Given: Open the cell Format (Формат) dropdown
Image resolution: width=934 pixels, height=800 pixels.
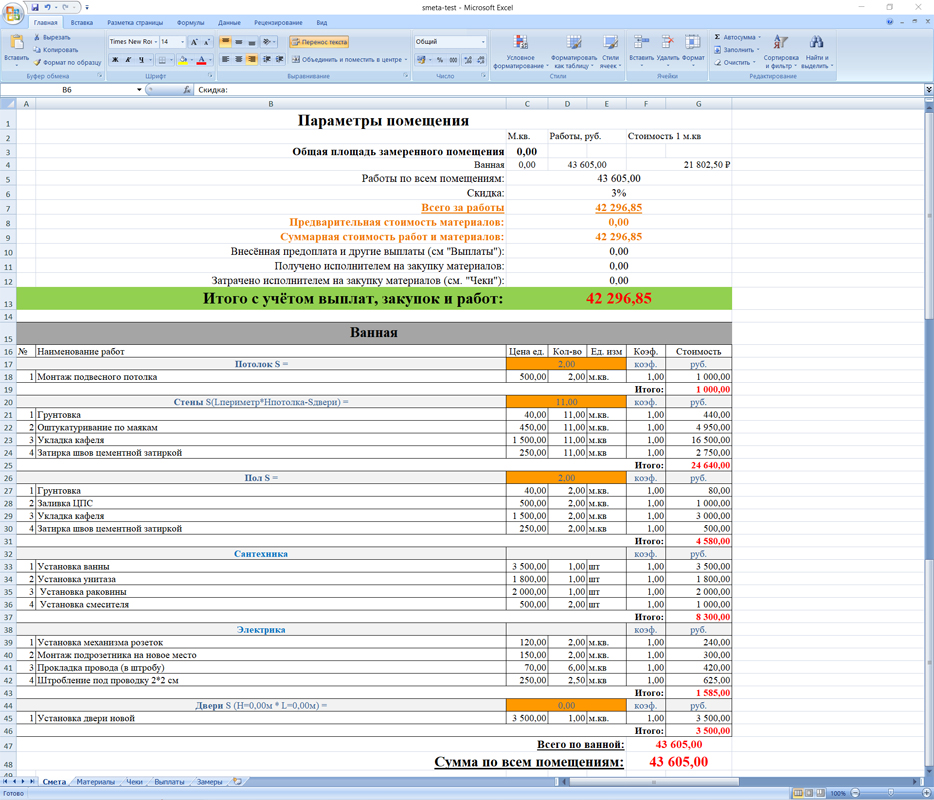Looking at the screenshot, I should (x=693, y=51).
